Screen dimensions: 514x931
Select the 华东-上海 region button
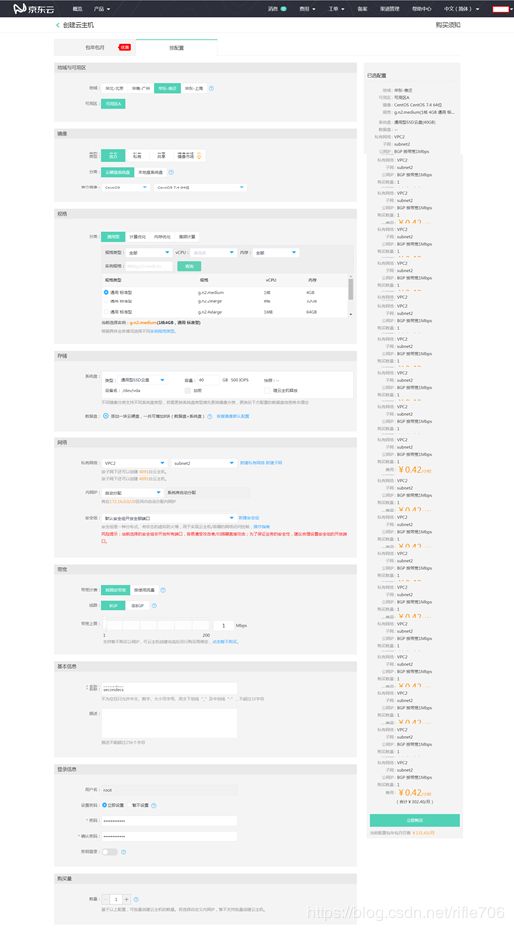pyautogui.click(x=193, y=88)
